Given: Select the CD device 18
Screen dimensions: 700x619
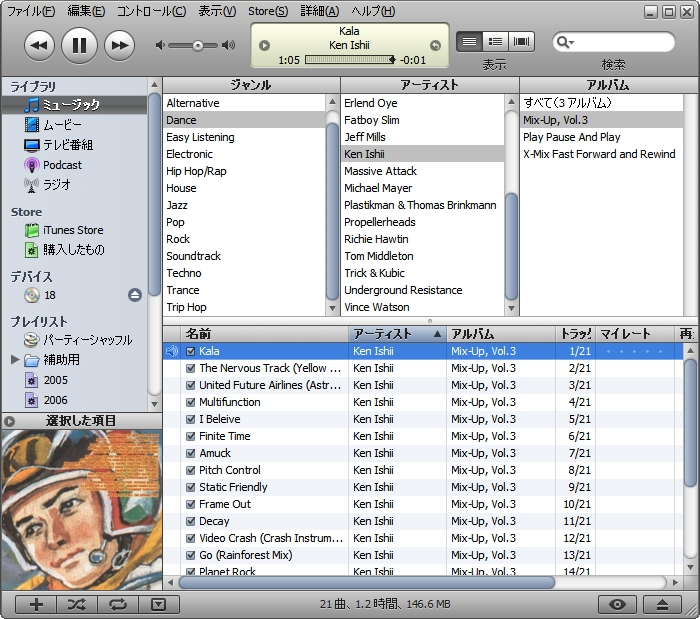Looking at the screenshot, I should click(x=40, y=295).
